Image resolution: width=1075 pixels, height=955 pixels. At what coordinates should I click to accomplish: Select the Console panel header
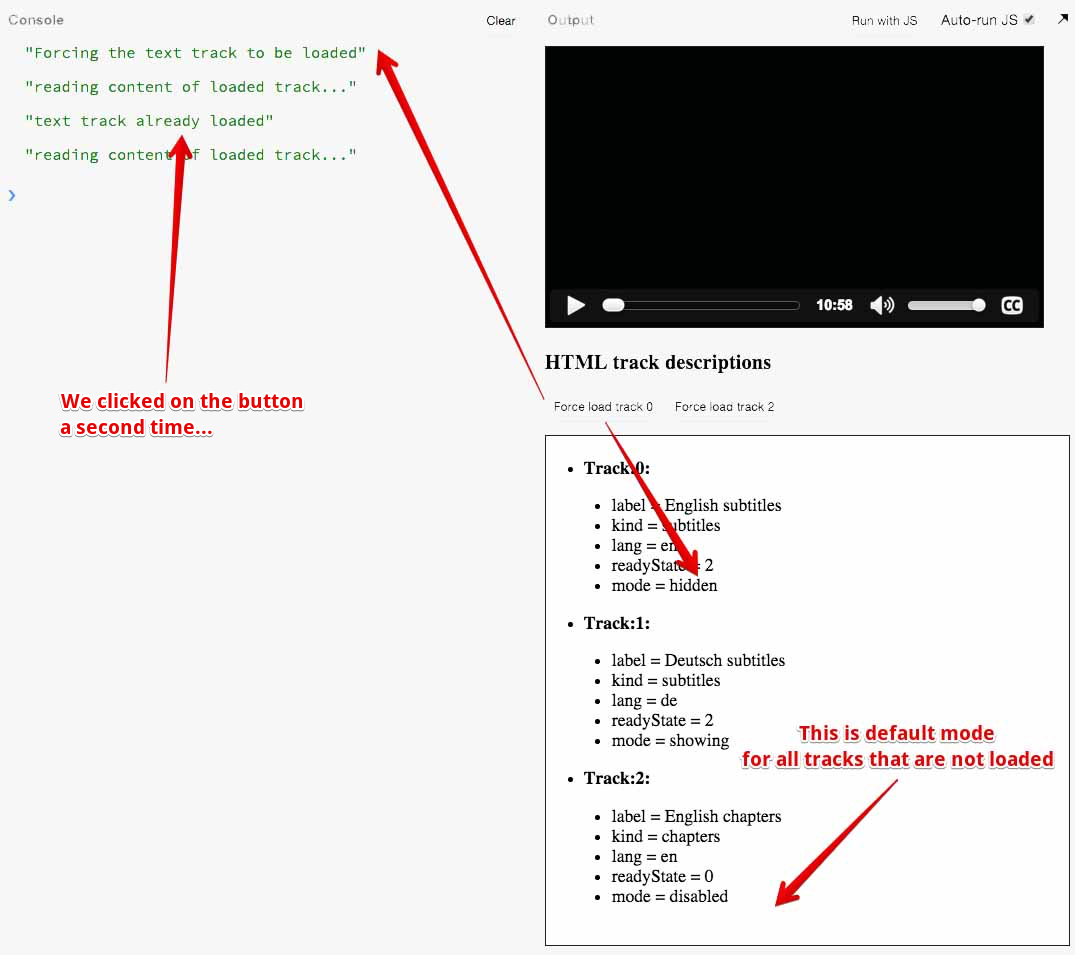tap(36, 19)
